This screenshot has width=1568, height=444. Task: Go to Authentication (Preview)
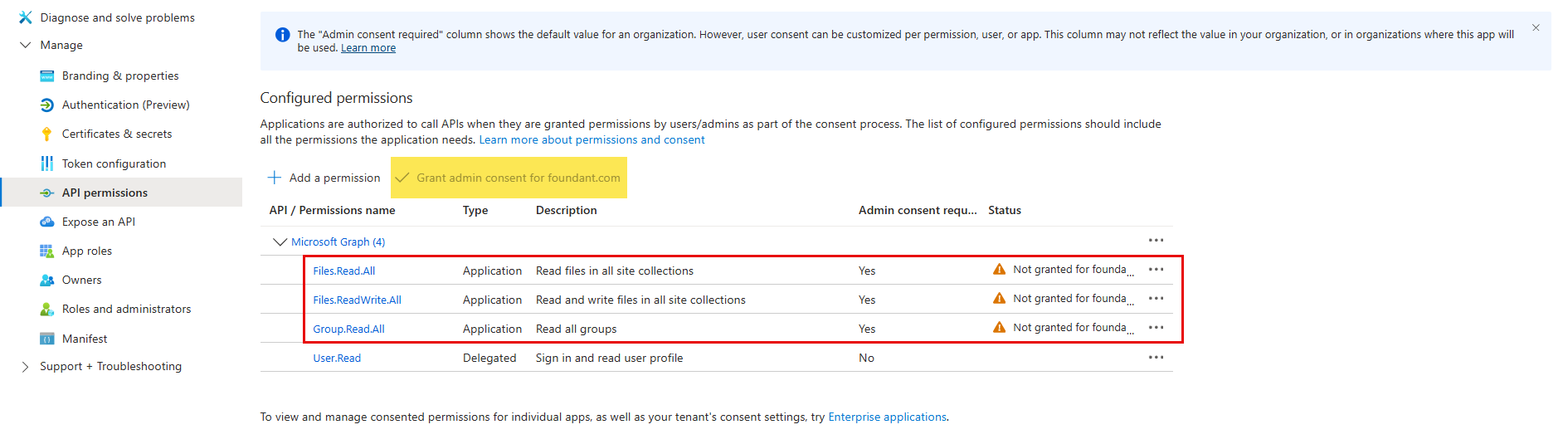point(125,105)
